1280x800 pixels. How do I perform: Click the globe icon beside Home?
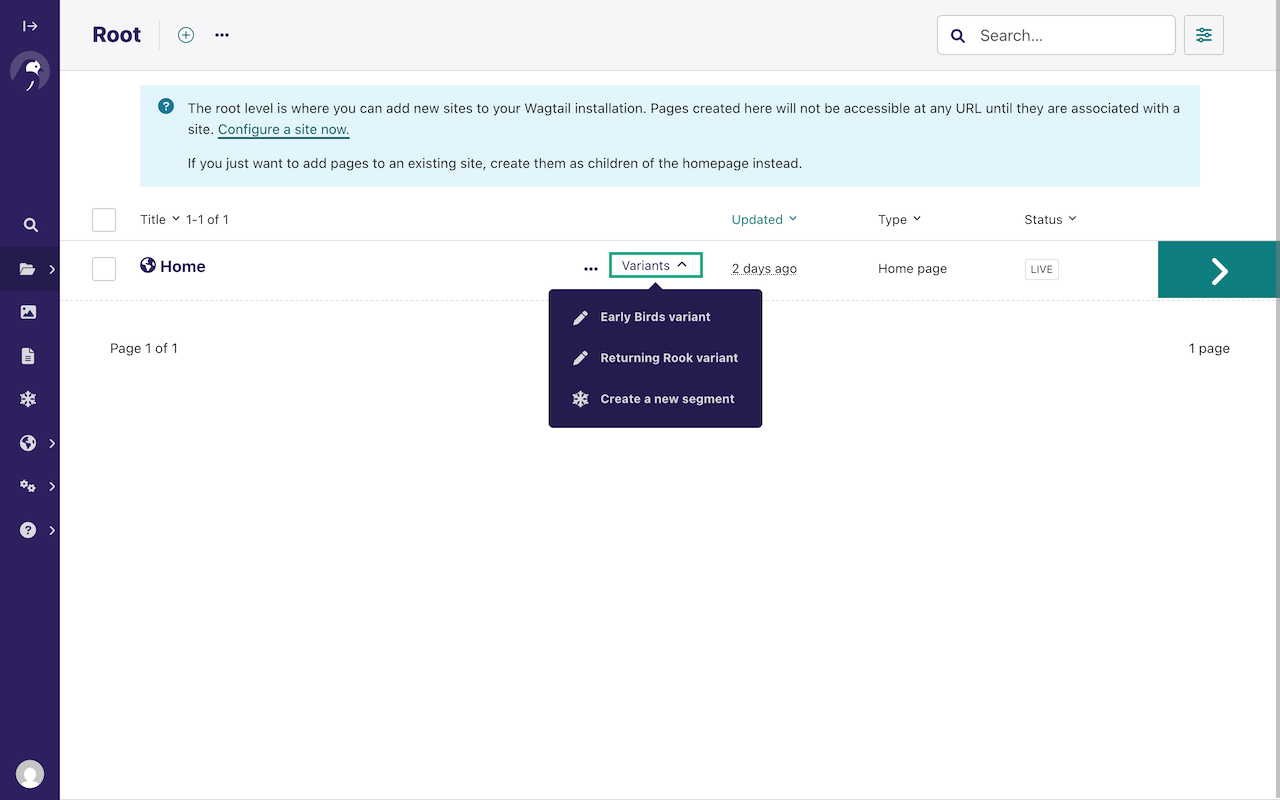148,265
